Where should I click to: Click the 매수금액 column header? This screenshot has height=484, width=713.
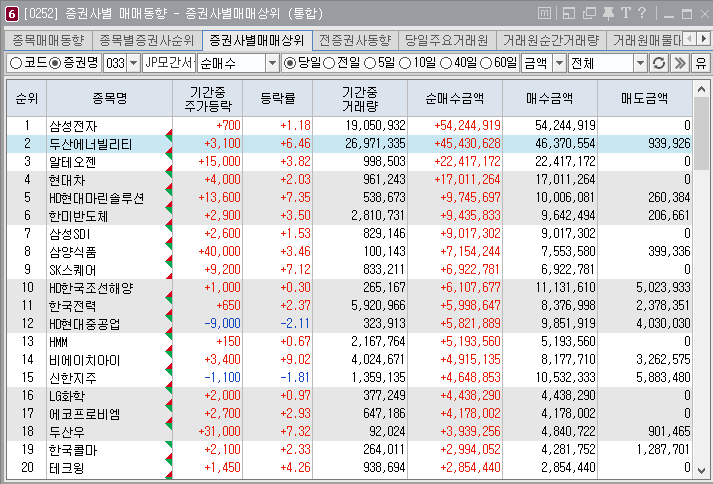point(550,98)
